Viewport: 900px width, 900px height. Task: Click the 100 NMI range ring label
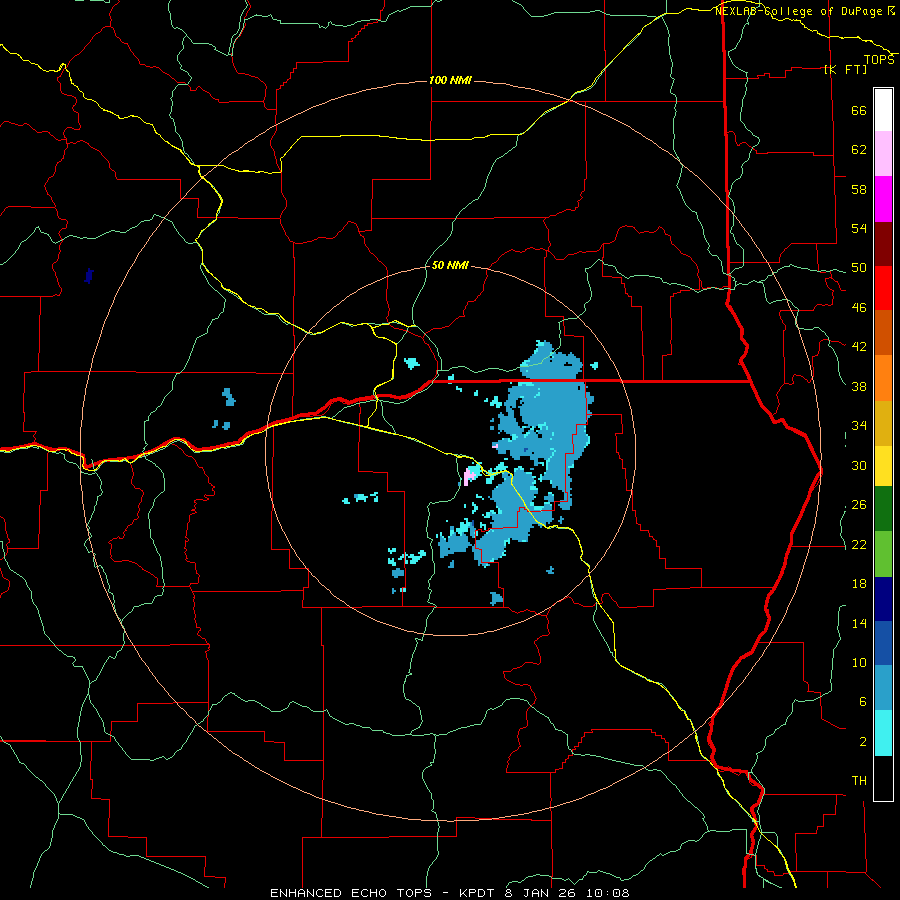click(451, 80)
